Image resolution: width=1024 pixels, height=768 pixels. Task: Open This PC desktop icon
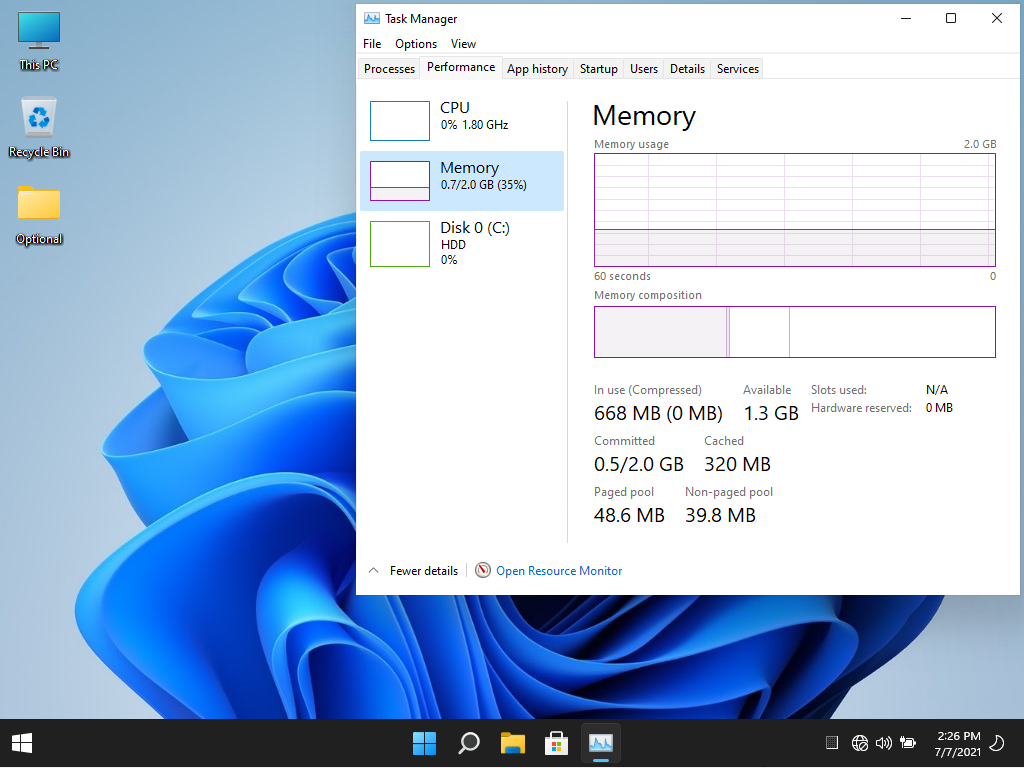point(39,40)
